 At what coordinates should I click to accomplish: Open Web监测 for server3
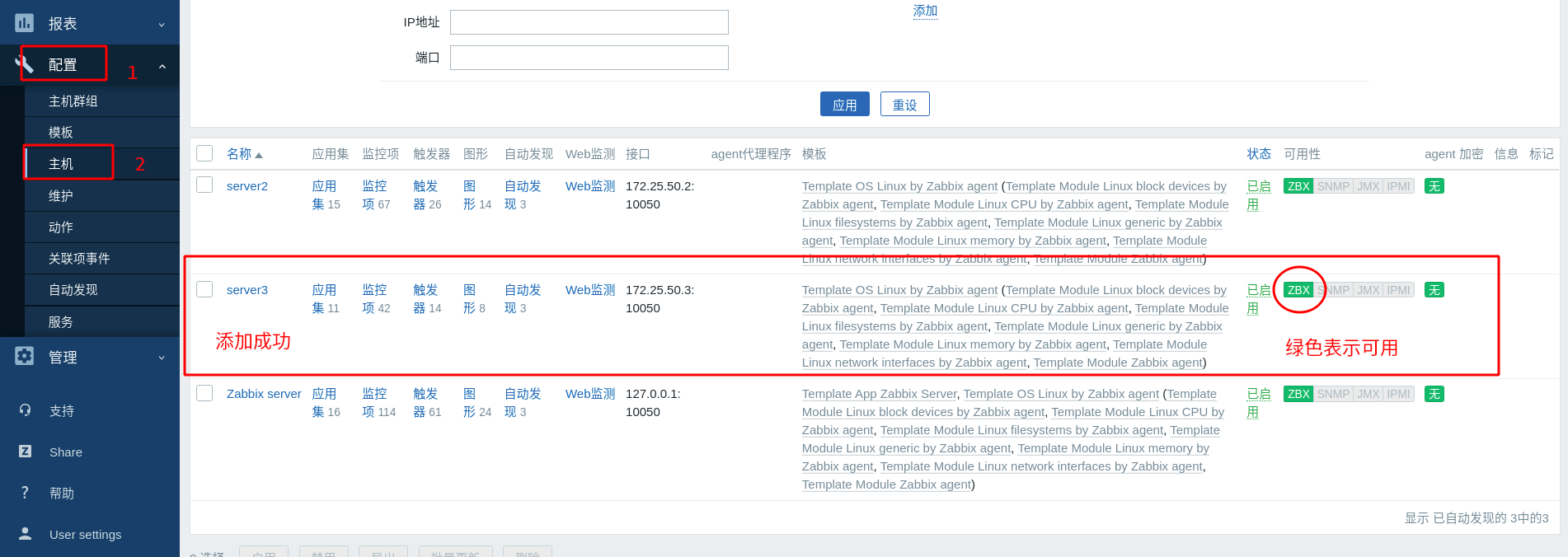590,290
